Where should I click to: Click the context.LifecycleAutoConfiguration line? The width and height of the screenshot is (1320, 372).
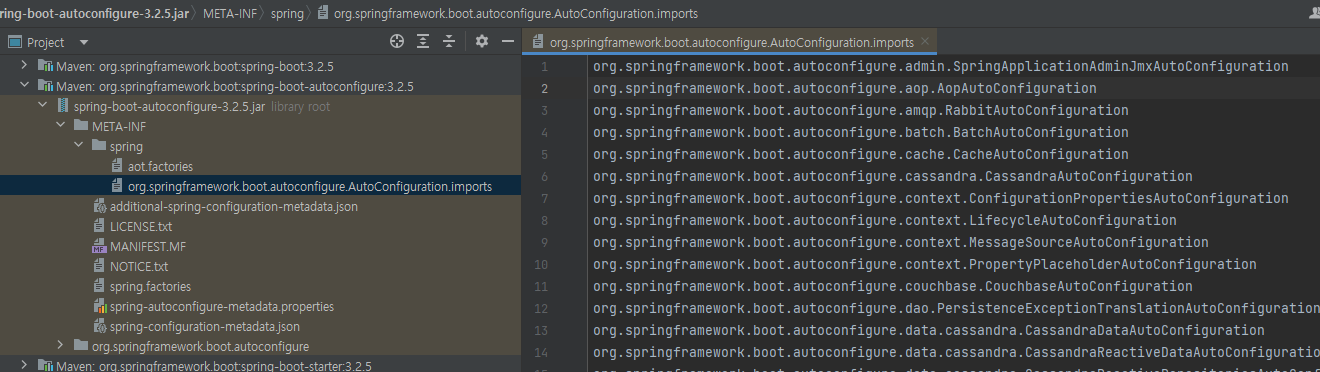884,220
